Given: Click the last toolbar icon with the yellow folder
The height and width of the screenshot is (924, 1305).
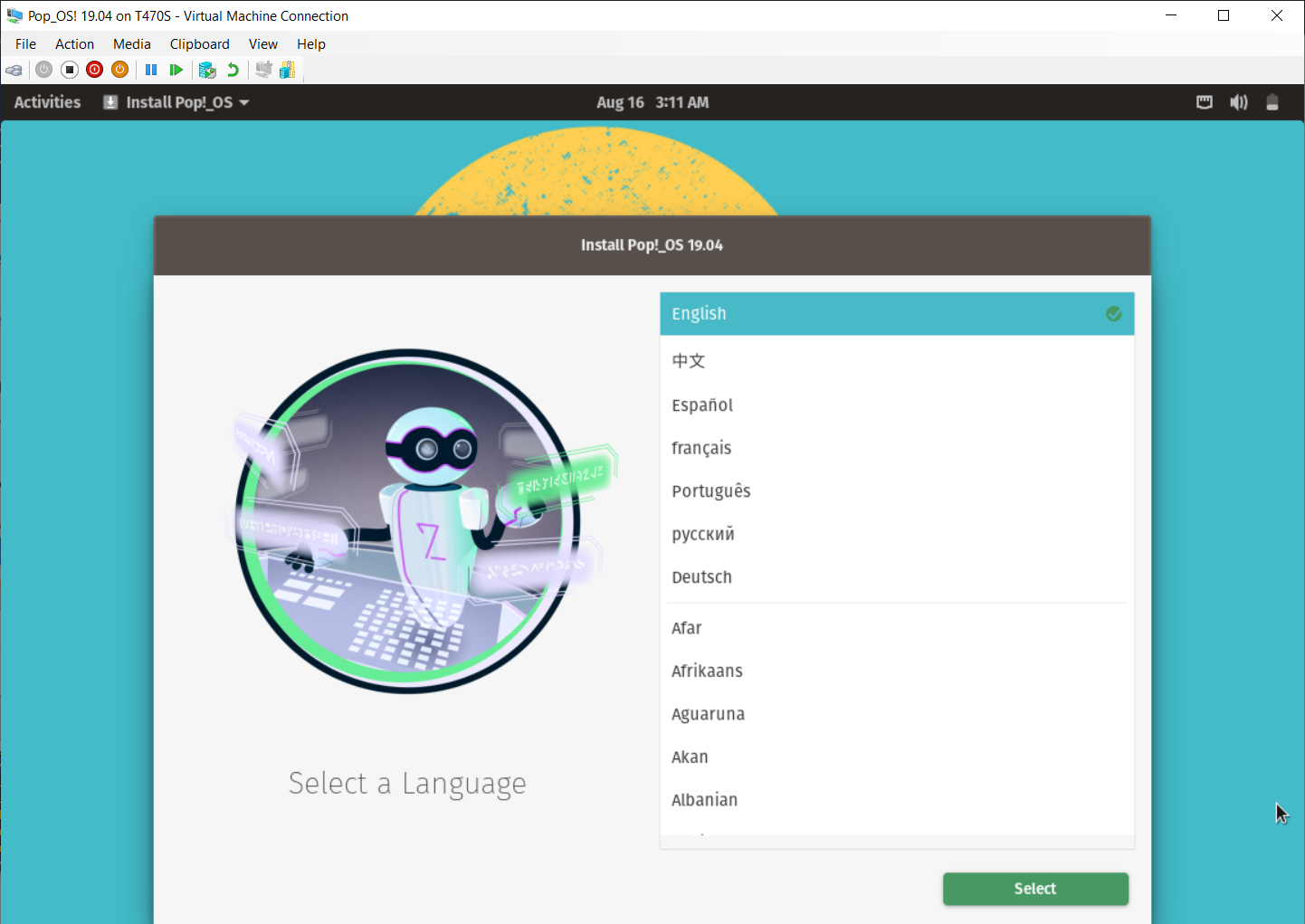Looking at the screenshot, I should coord(288,70).
